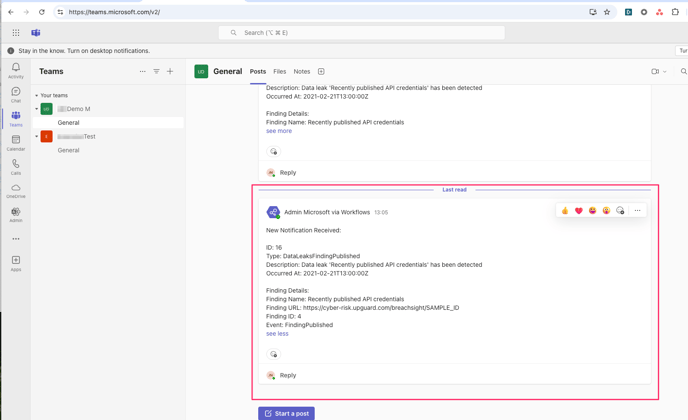The height and width of the screenshot is (420, 688).
Task: Start a video meeting in channel
Action: click(655, 71)
